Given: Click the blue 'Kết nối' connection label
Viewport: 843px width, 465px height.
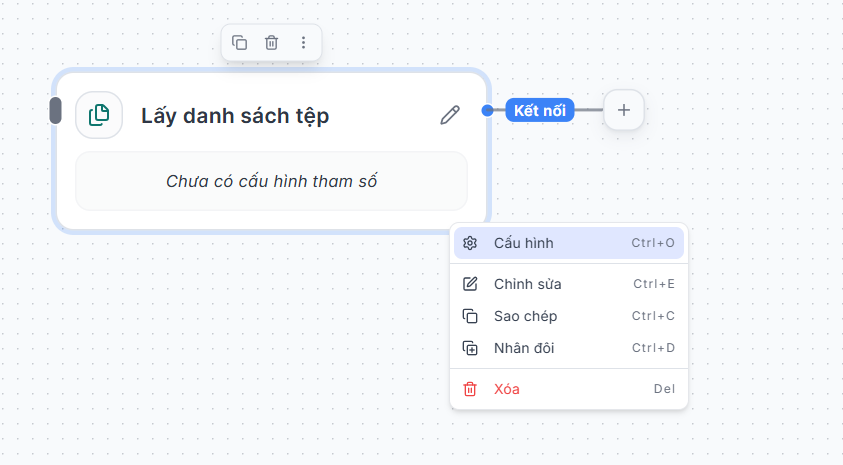Looking at the screenshot, I should click(540, 110).
